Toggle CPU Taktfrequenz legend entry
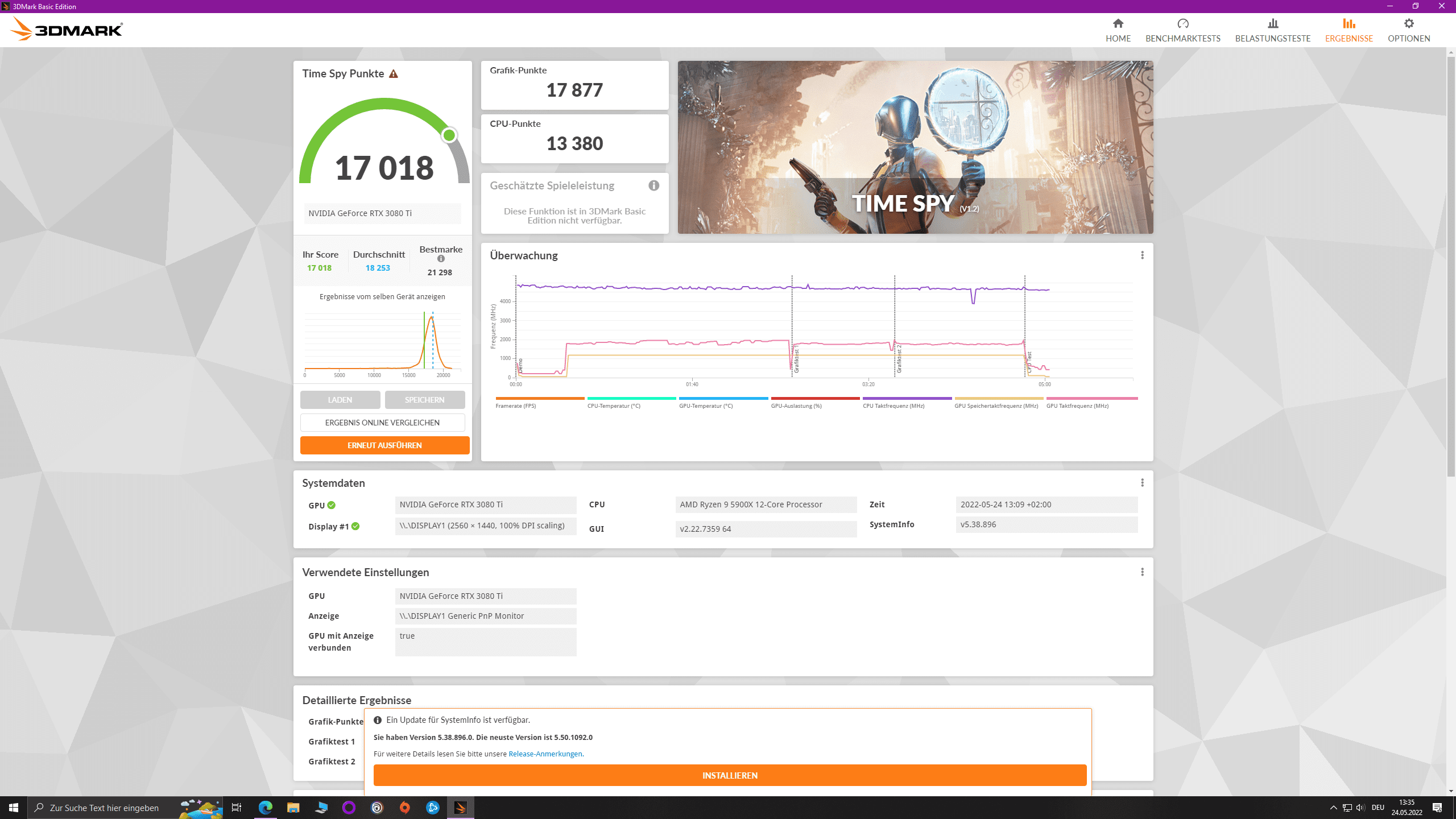Image resolution: width=1456 pixels, height=819 pixels. pos(907,403)
